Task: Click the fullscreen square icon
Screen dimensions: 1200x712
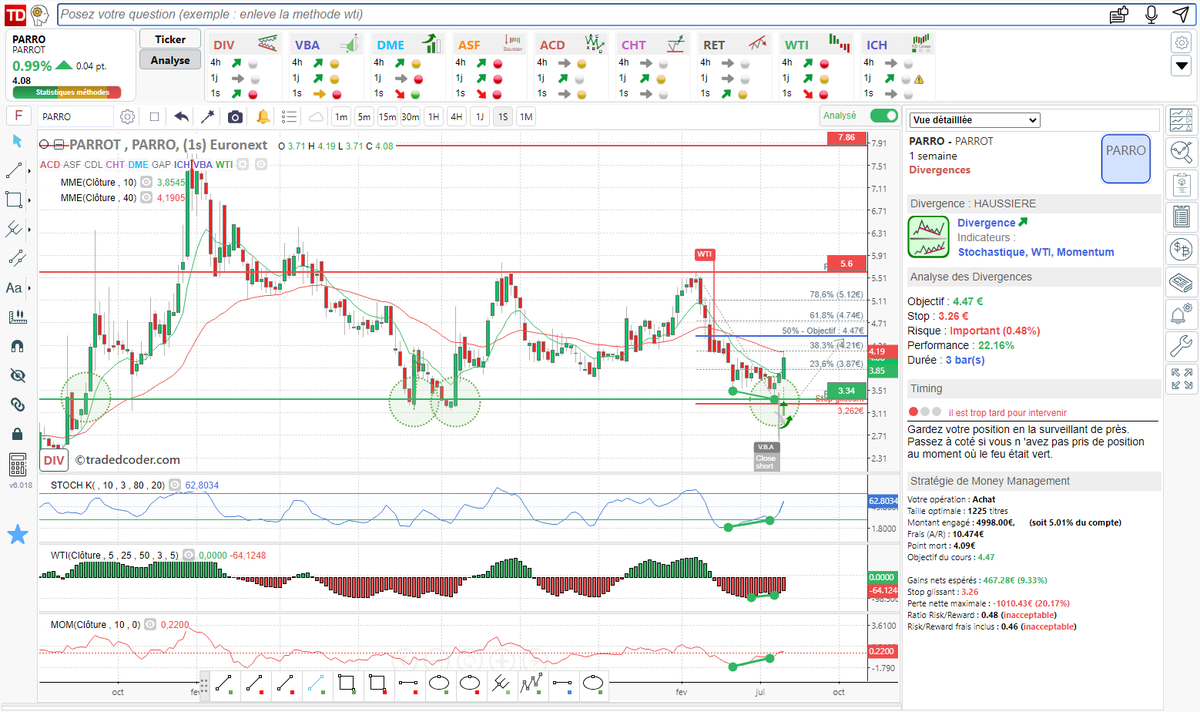Action: (x=154, y=116)
